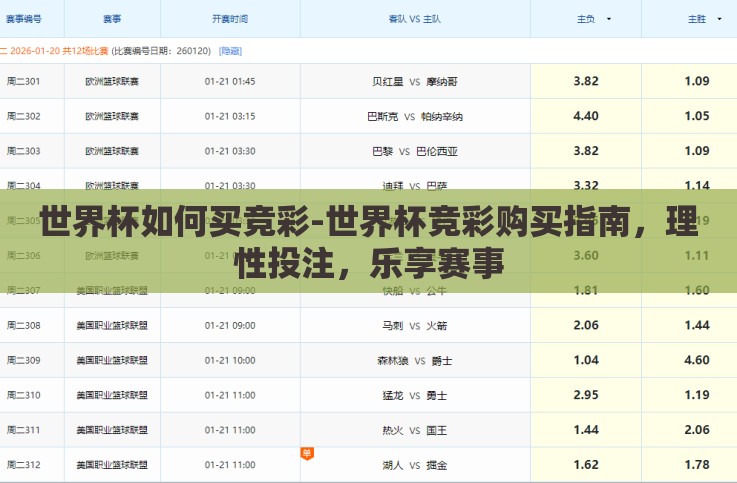The width and height of the screenshot is (737, 483).
Task: Click 美国职业篮球联盟 in row 周二308
Action: click(x=112, y=325)
